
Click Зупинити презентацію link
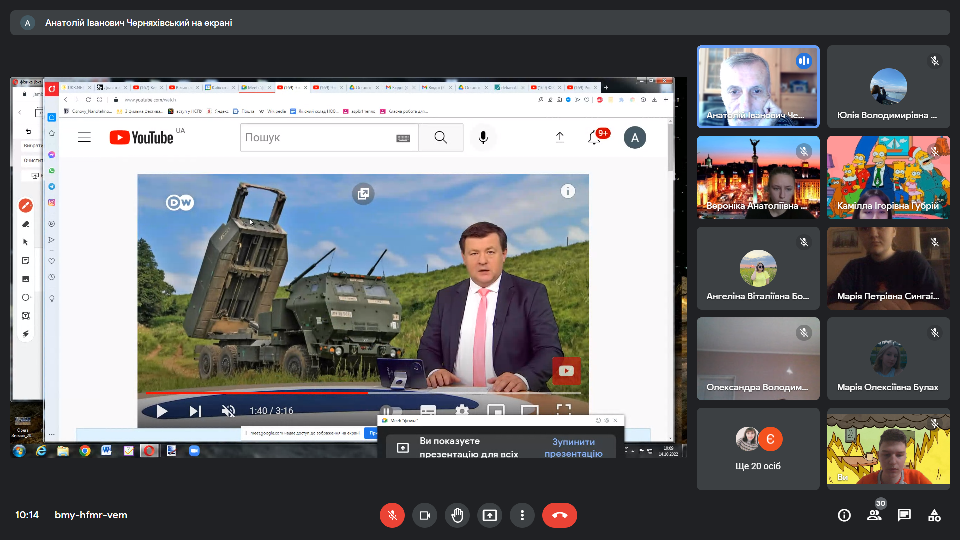573,447
